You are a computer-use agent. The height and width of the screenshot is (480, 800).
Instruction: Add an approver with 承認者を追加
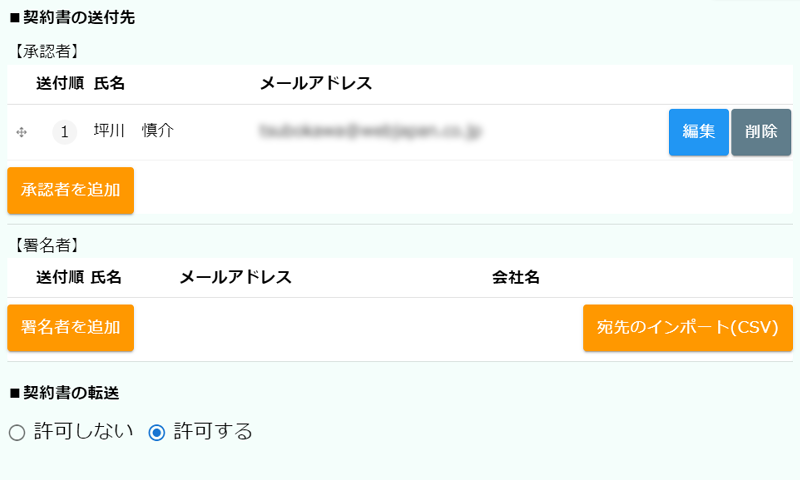click(70, 190)
